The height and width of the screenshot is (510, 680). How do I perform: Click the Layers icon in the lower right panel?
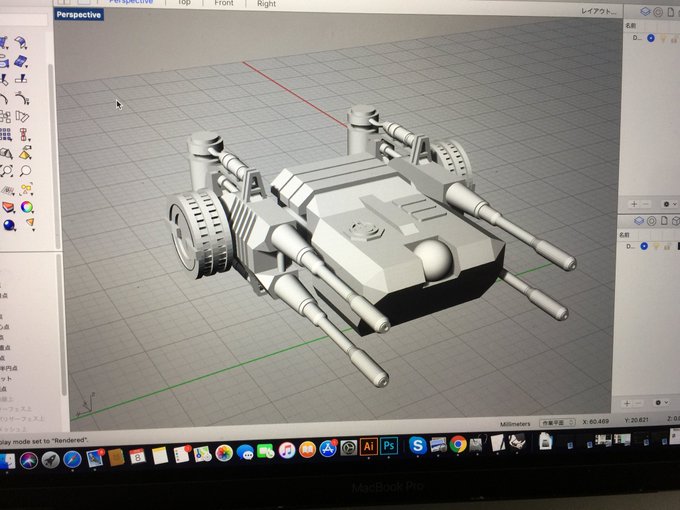point(639,221)
